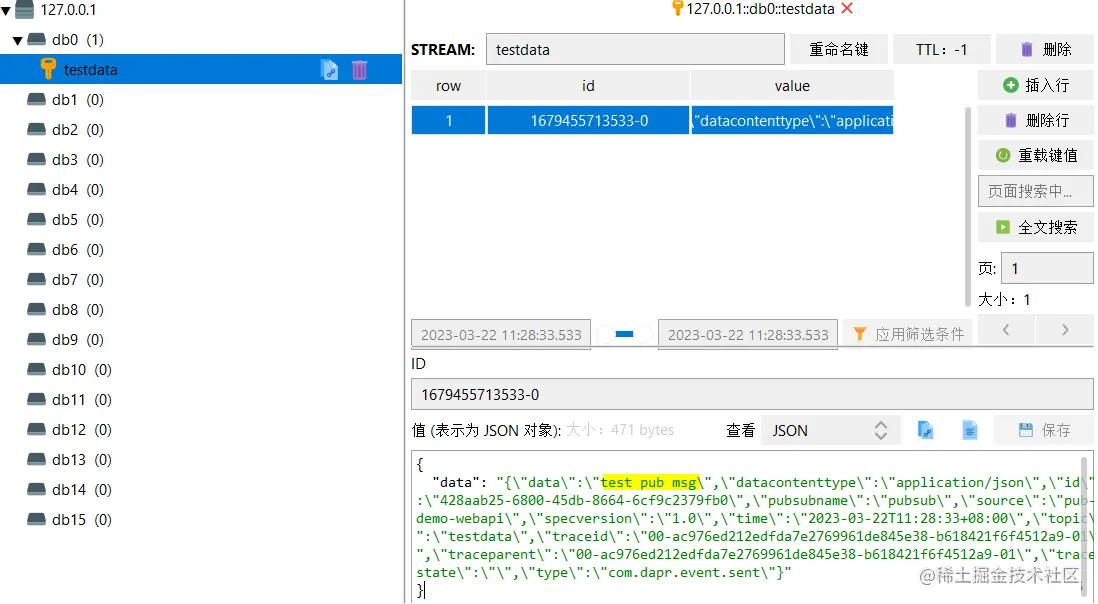Click the table vertical scrollbar
Image resolution: width=1098 pixels, height=604 pixels.
click(968, 206)
